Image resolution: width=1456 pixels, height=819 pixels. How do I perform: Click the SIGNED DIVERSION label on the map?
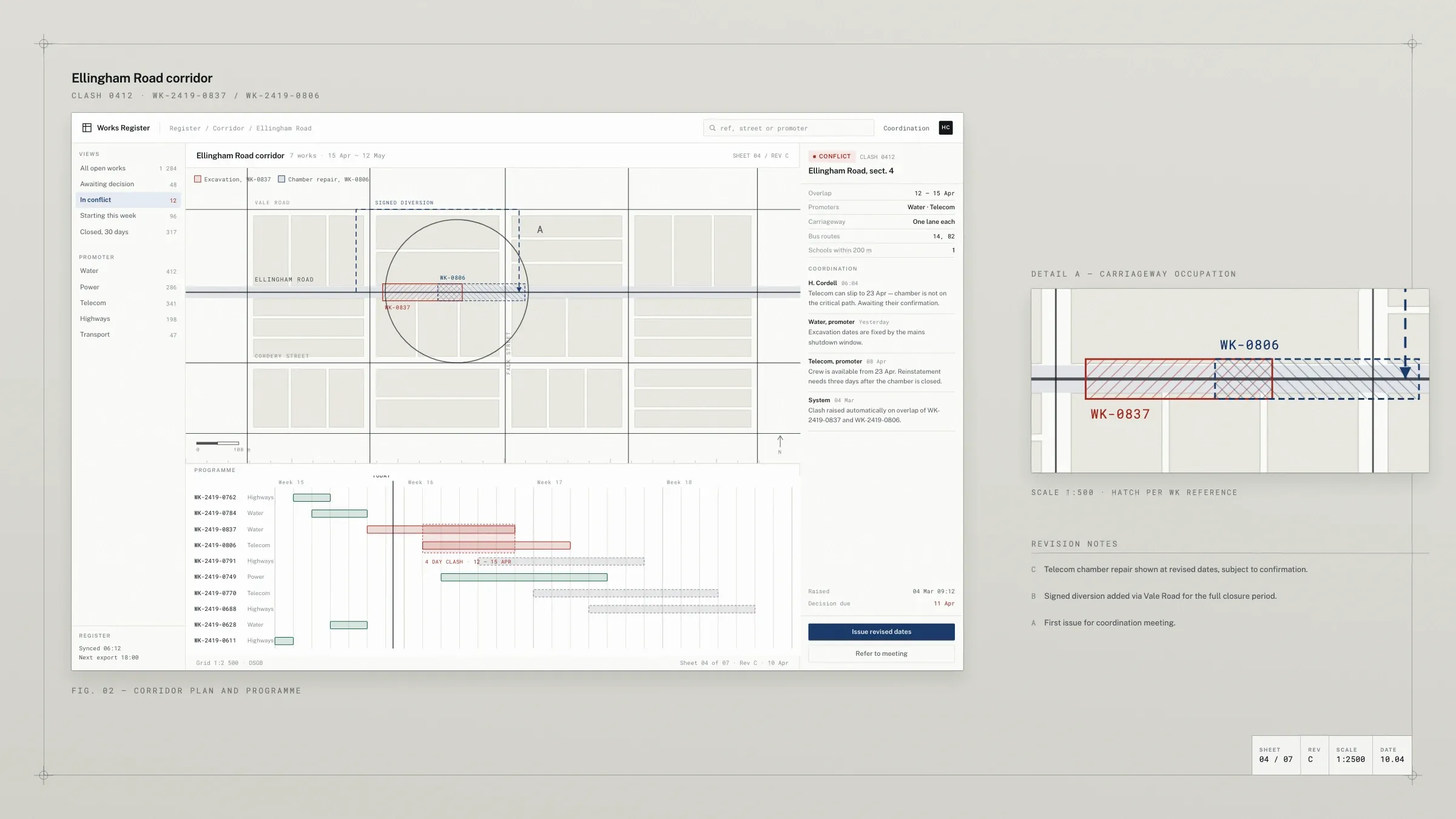click(404, 203)
